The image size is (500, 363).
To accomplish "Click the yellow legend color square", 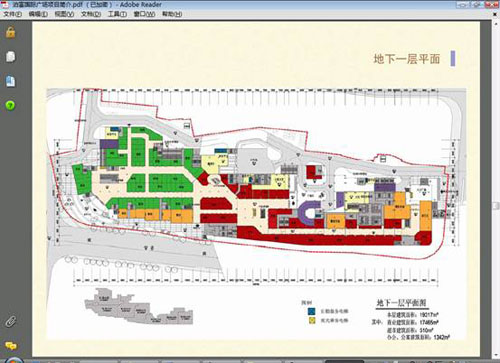I will tap(312, 320).
